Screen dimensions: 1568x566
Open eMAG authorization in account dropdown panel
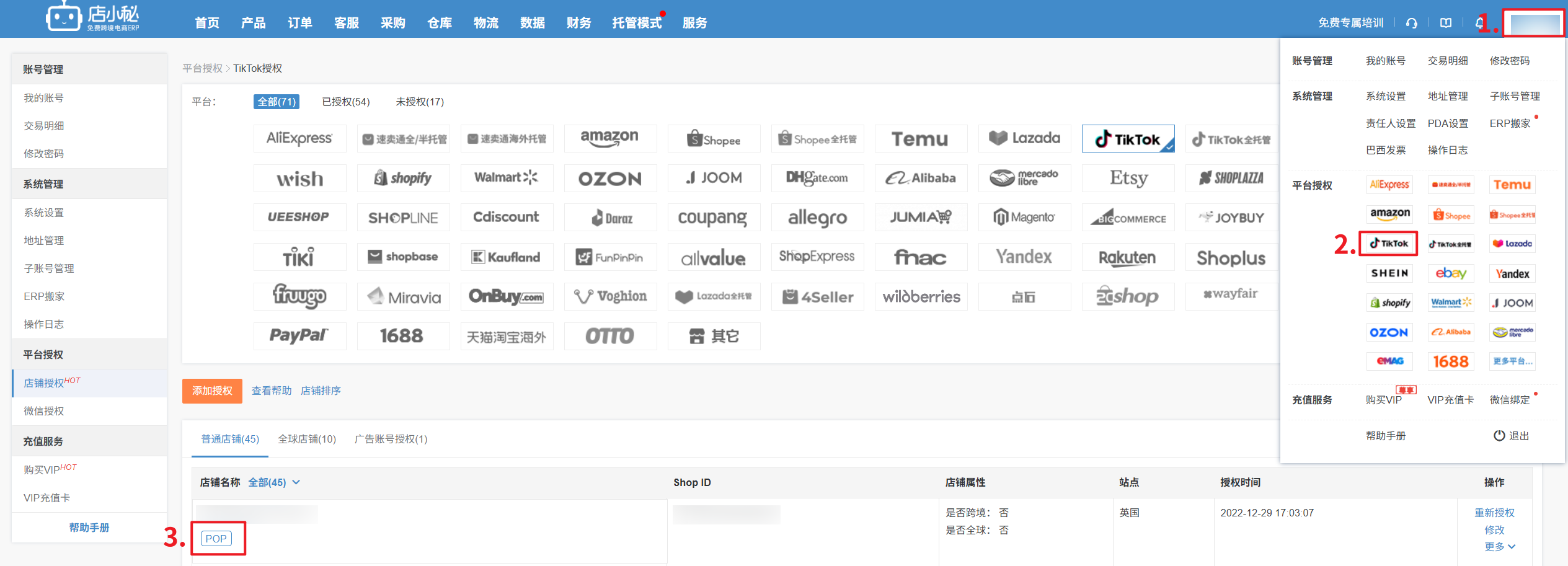(x=1389, y=361)
